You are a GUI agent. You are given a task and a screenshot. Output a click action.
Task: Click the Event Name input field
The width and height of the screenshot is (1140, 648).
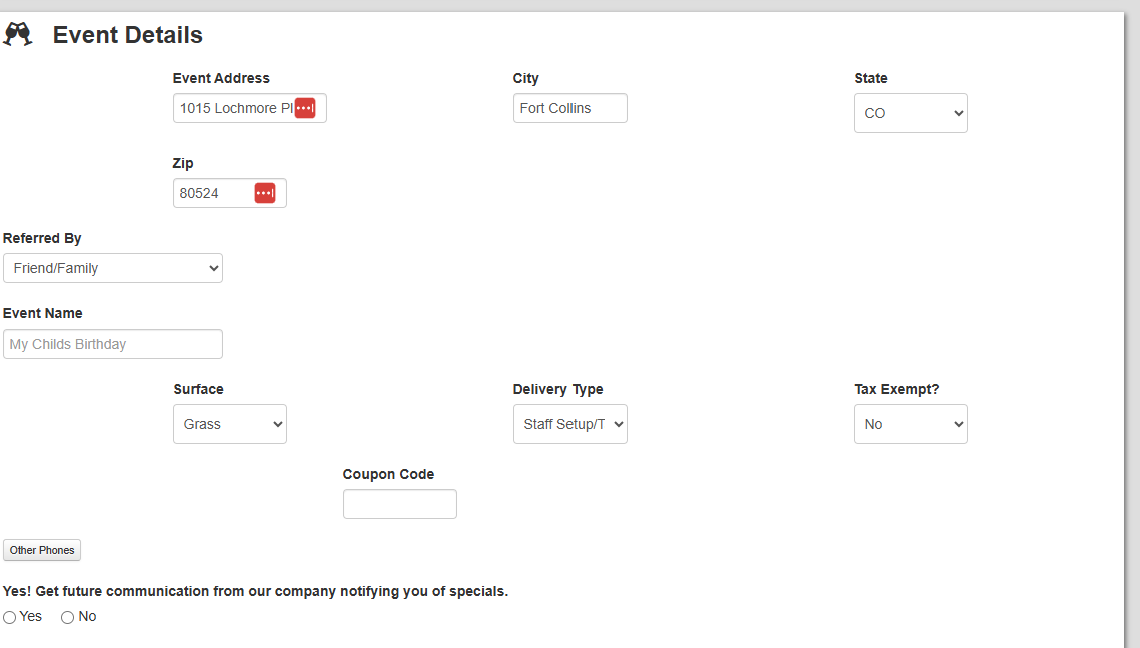(x=113, y=344)
